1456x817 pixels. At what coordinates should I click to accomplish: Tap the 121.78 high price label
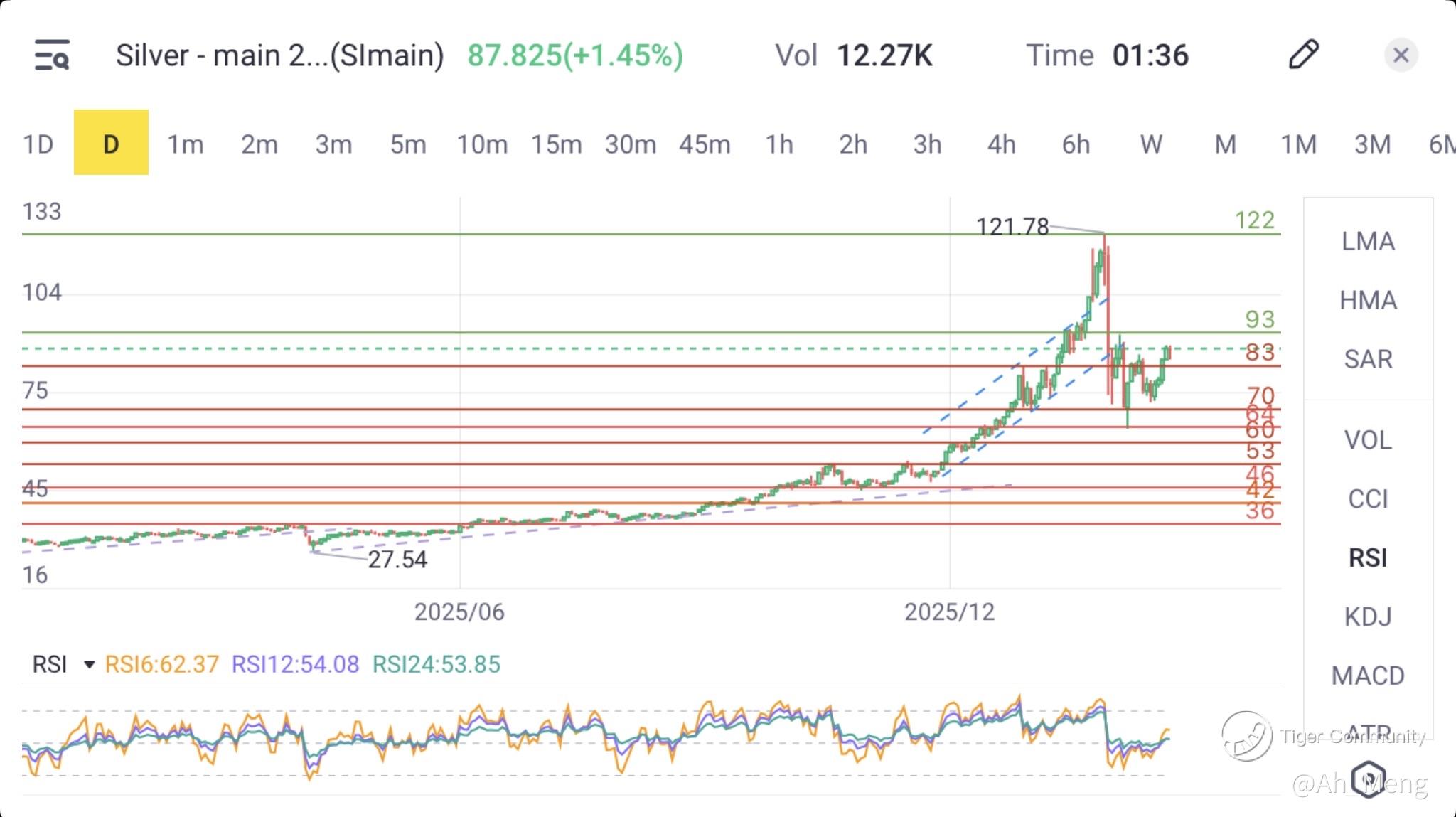click(x=1012, y=227)
